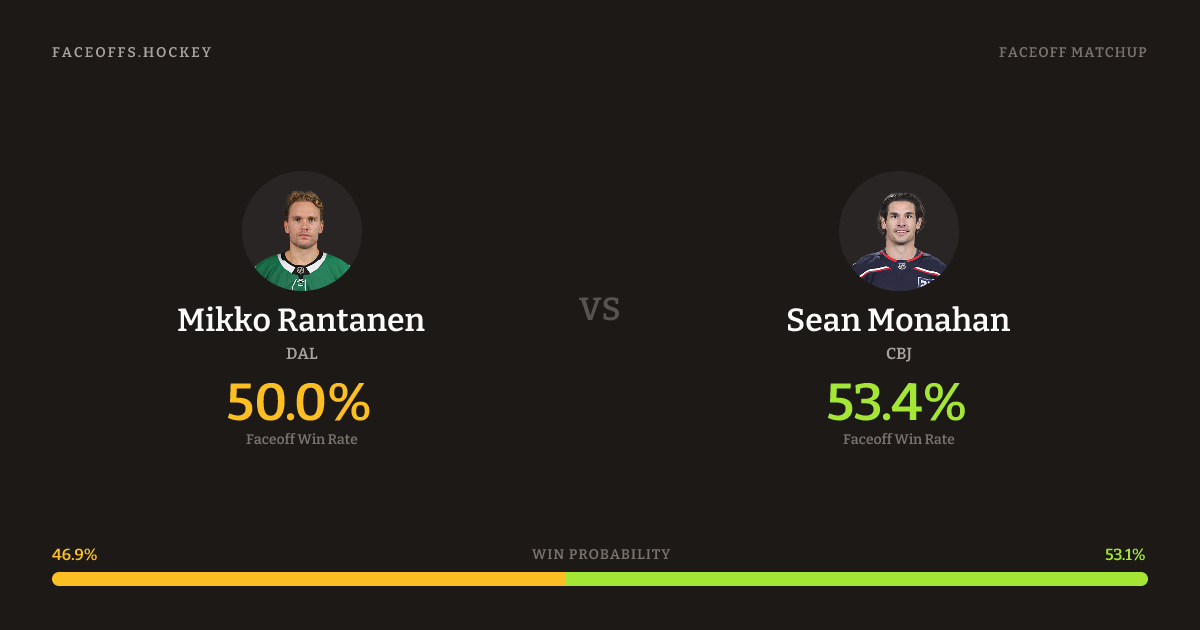Open the FACEOFFS.HOCKEY site link

[132, 52]
